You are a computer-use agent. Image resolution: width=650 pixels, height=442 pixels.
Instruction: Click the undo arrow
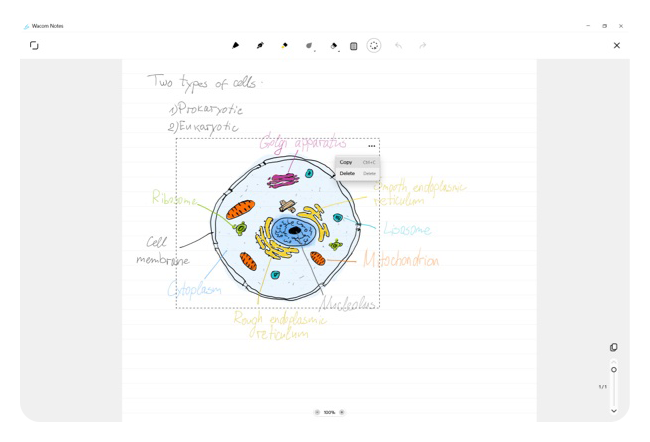(398, 45)
